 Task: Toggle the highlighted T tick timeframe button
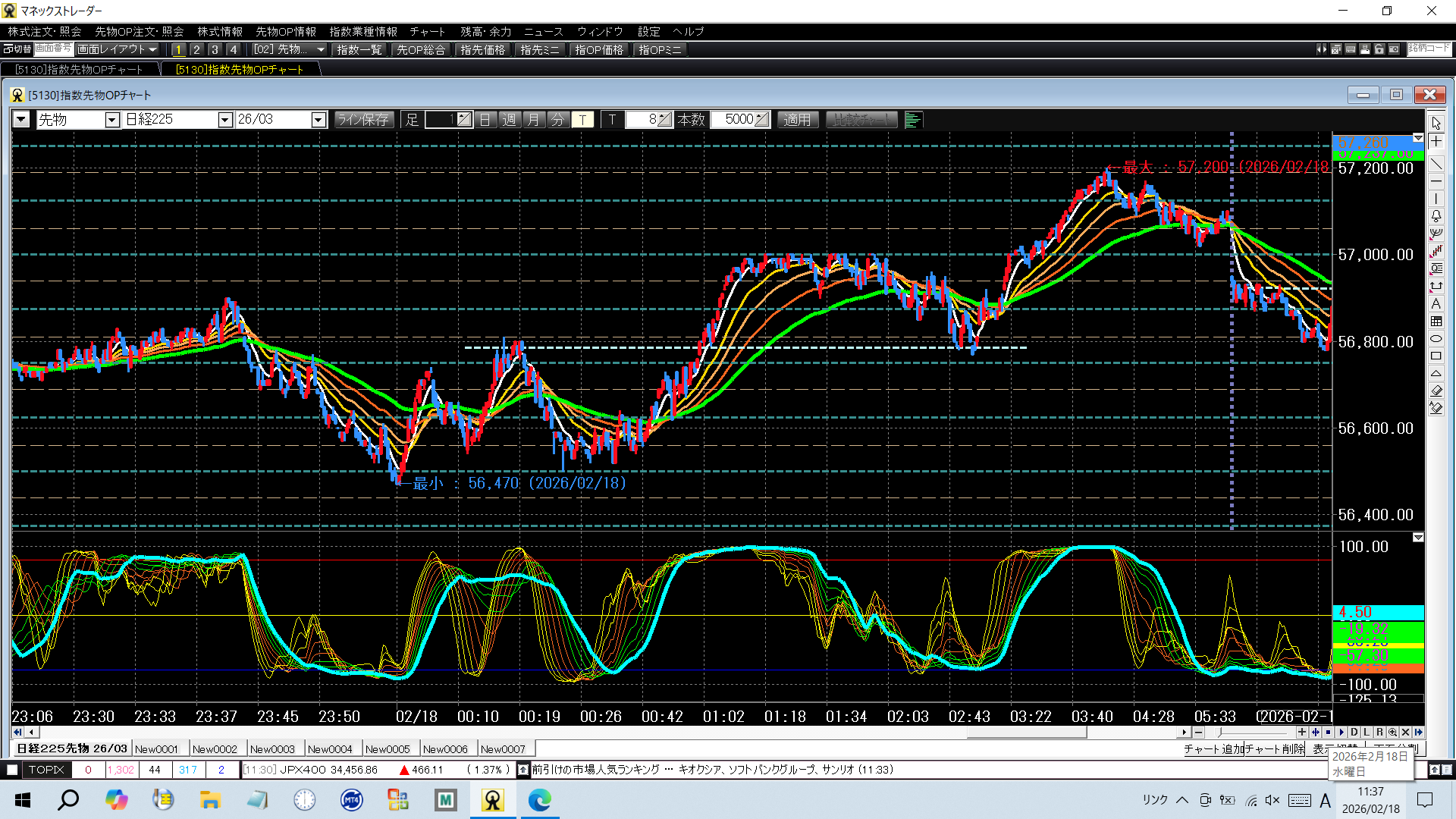click(x=582, y=120)
